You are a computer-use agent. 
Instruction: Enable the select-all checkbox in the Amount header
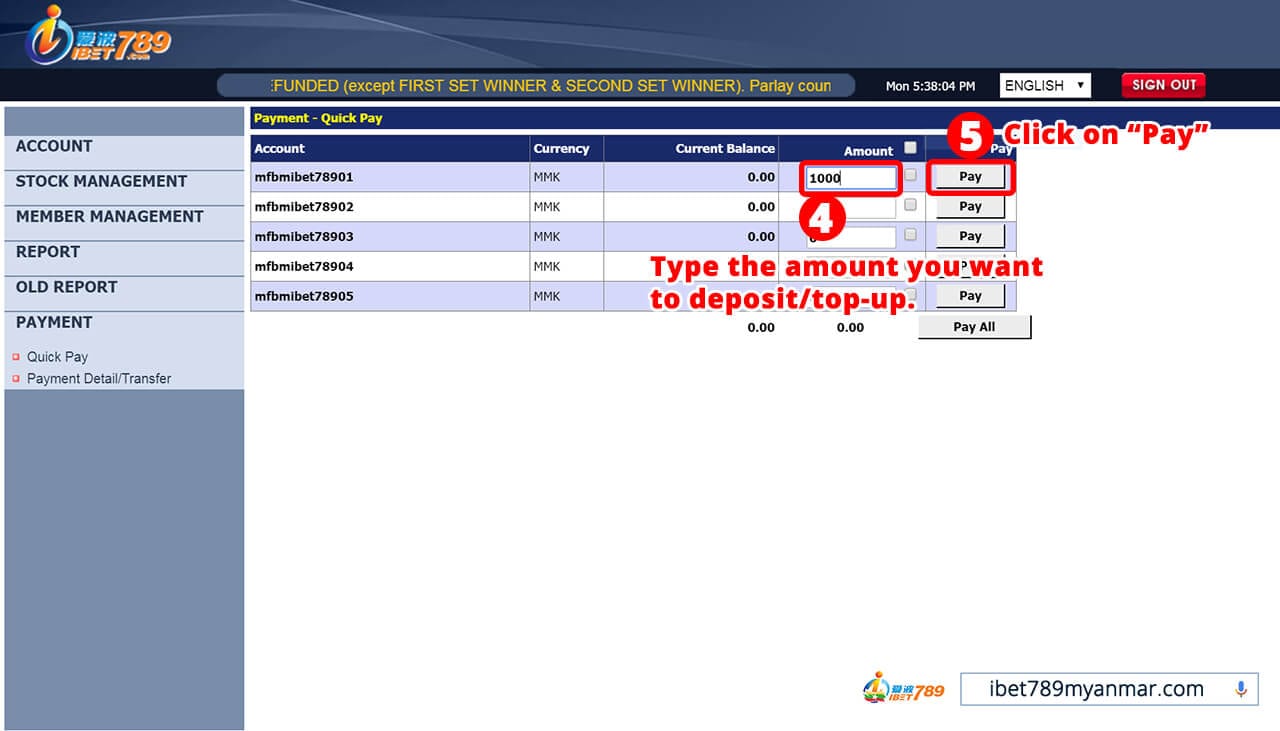tap(911, 146)
